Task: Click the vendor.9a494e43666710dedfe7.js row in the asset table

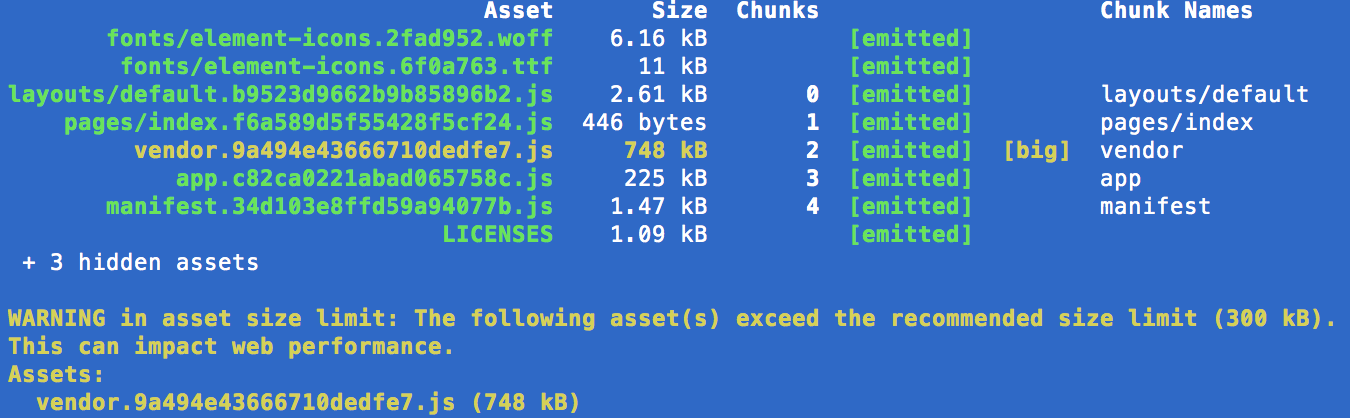Action: tap(659, 151)
